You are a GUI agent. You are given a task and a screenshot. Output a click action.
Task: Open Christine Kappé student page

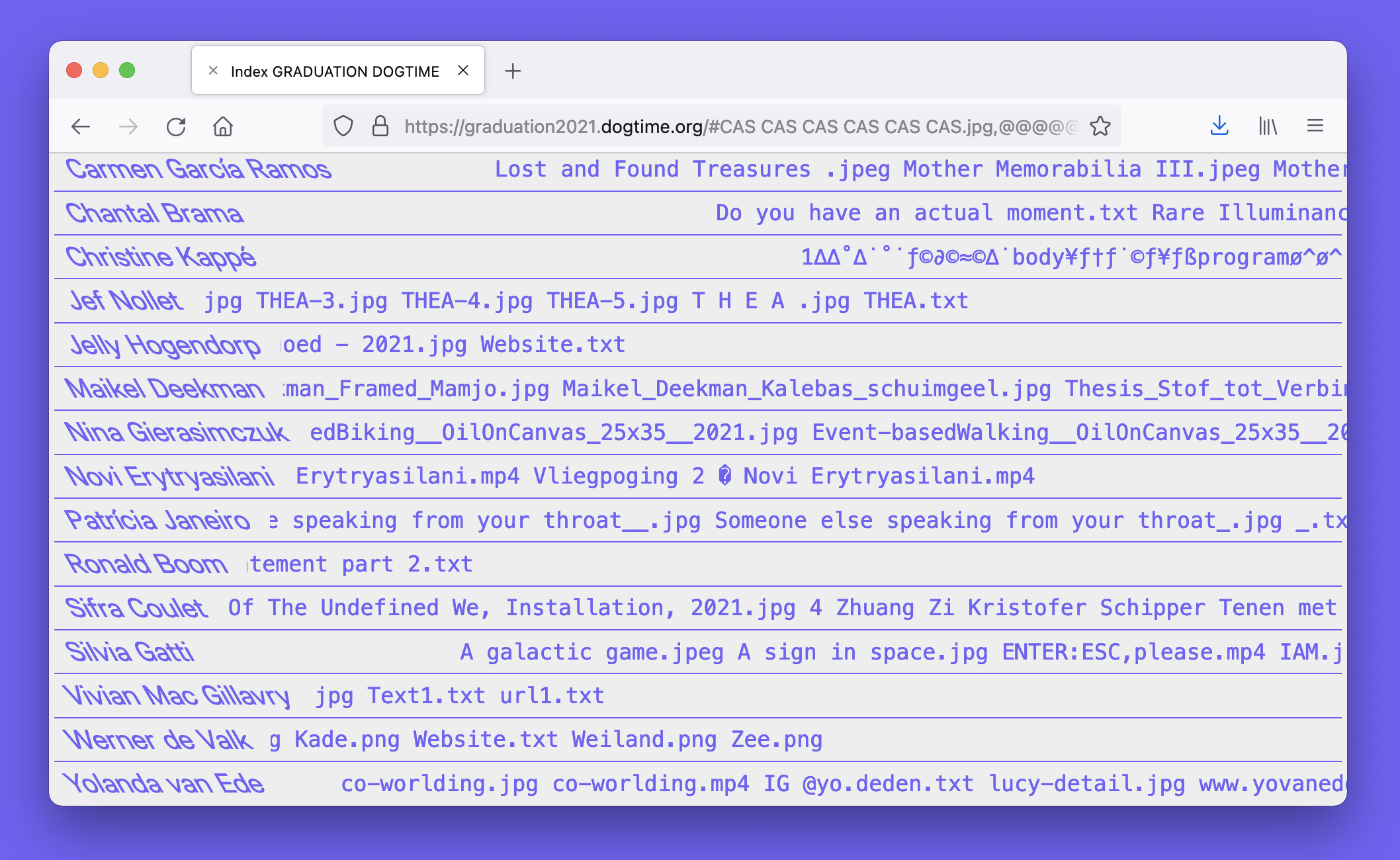161,257
